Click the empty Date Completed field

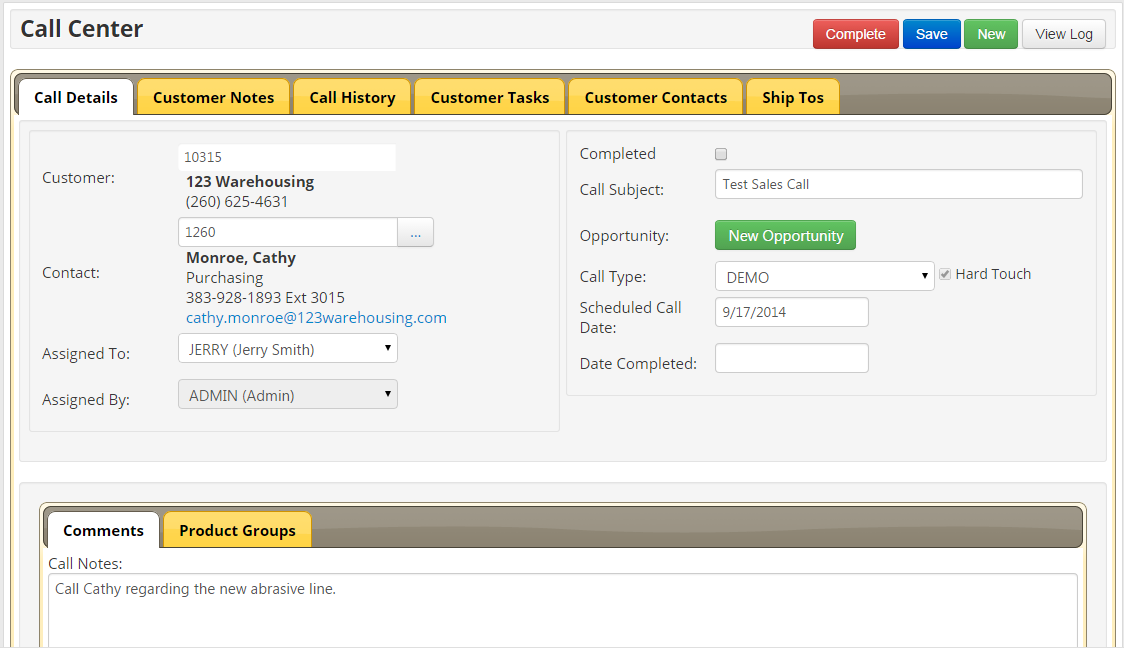(x=792, y=358)
